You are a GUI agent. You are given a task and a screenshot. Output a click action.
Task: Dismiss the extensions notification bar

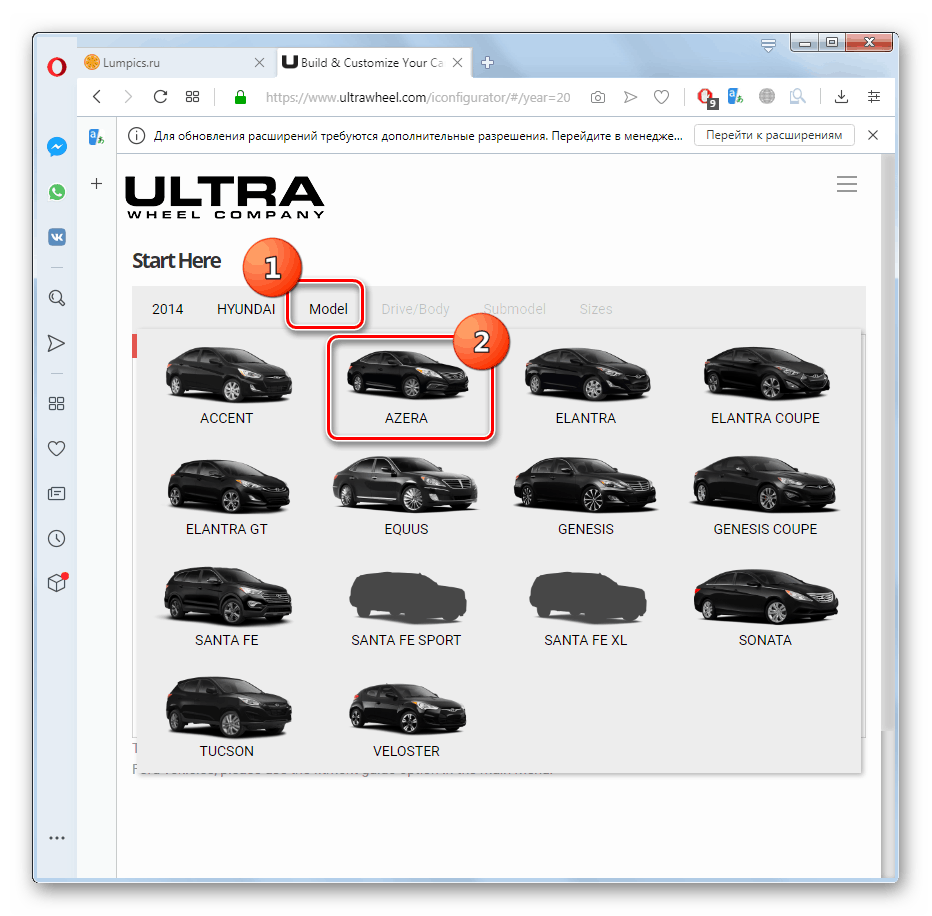point(872,135)
